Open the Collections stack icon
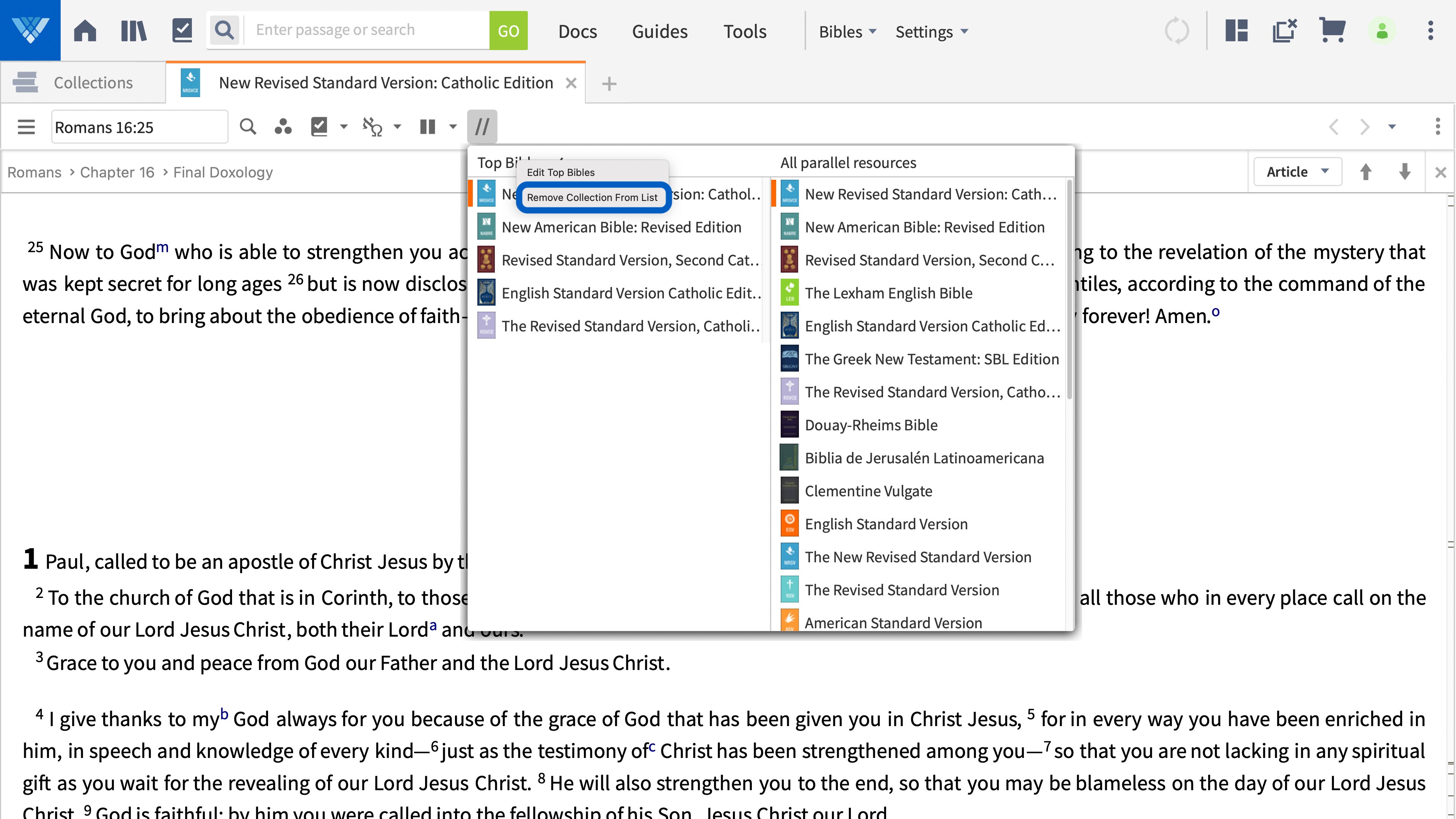The image size is (1456, 819). point(25,83)
